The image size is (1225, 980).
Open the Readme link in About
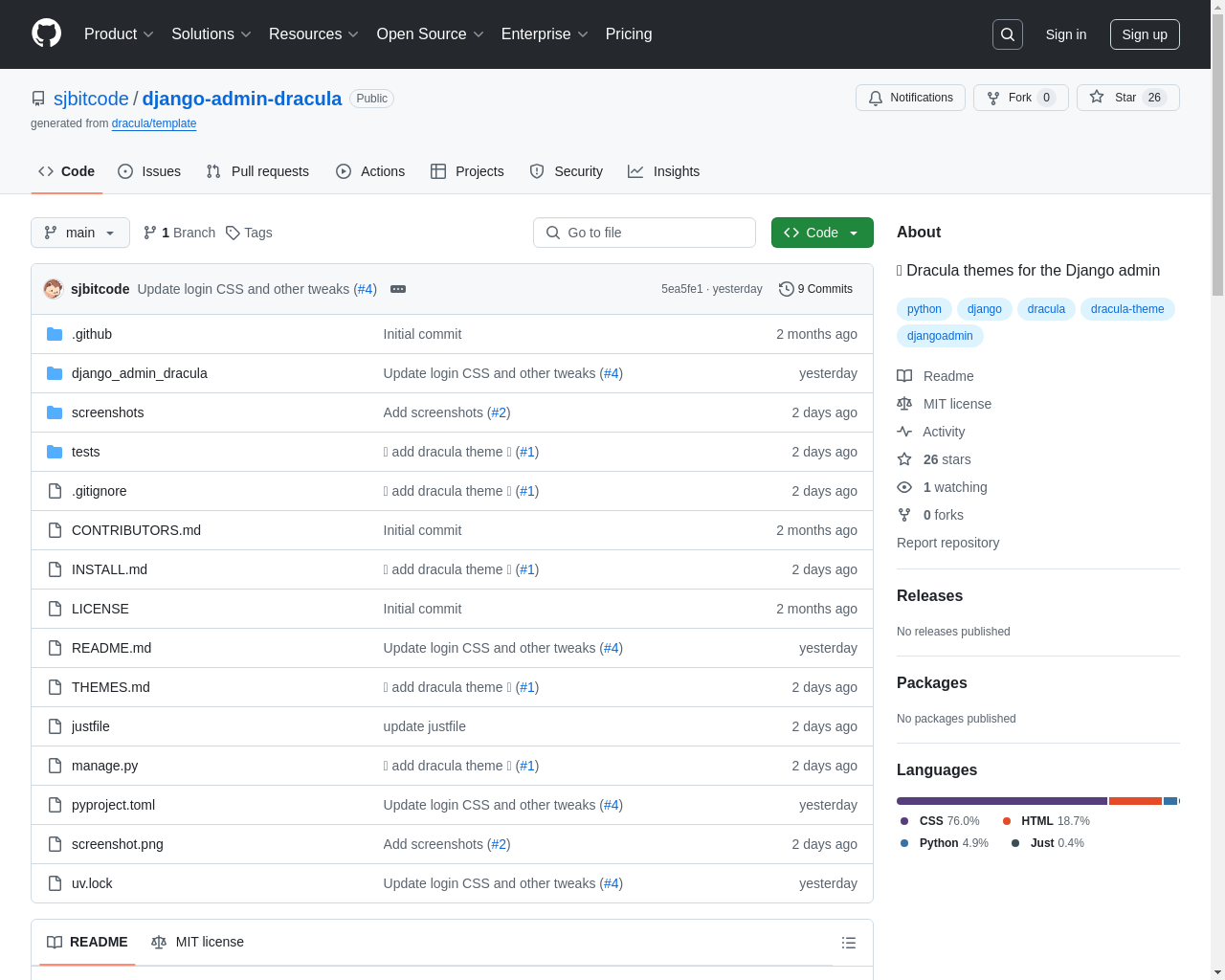click(935, 376)
